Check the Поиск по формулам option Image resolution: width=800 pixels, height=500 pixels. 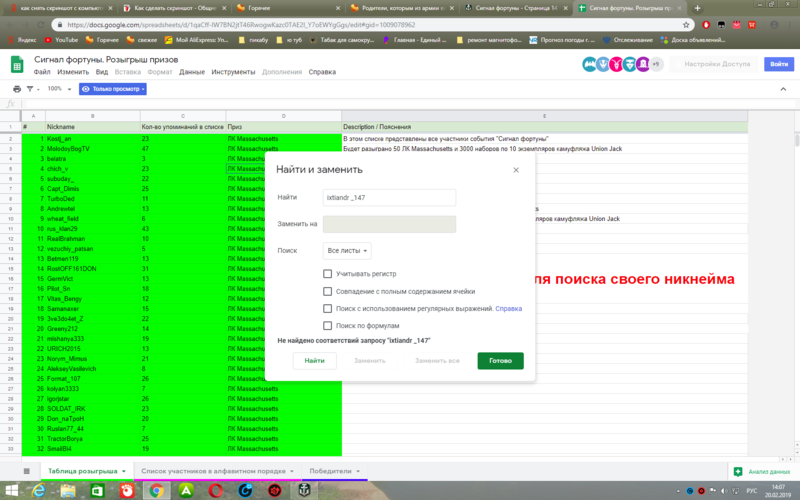[x=328, y=326]
